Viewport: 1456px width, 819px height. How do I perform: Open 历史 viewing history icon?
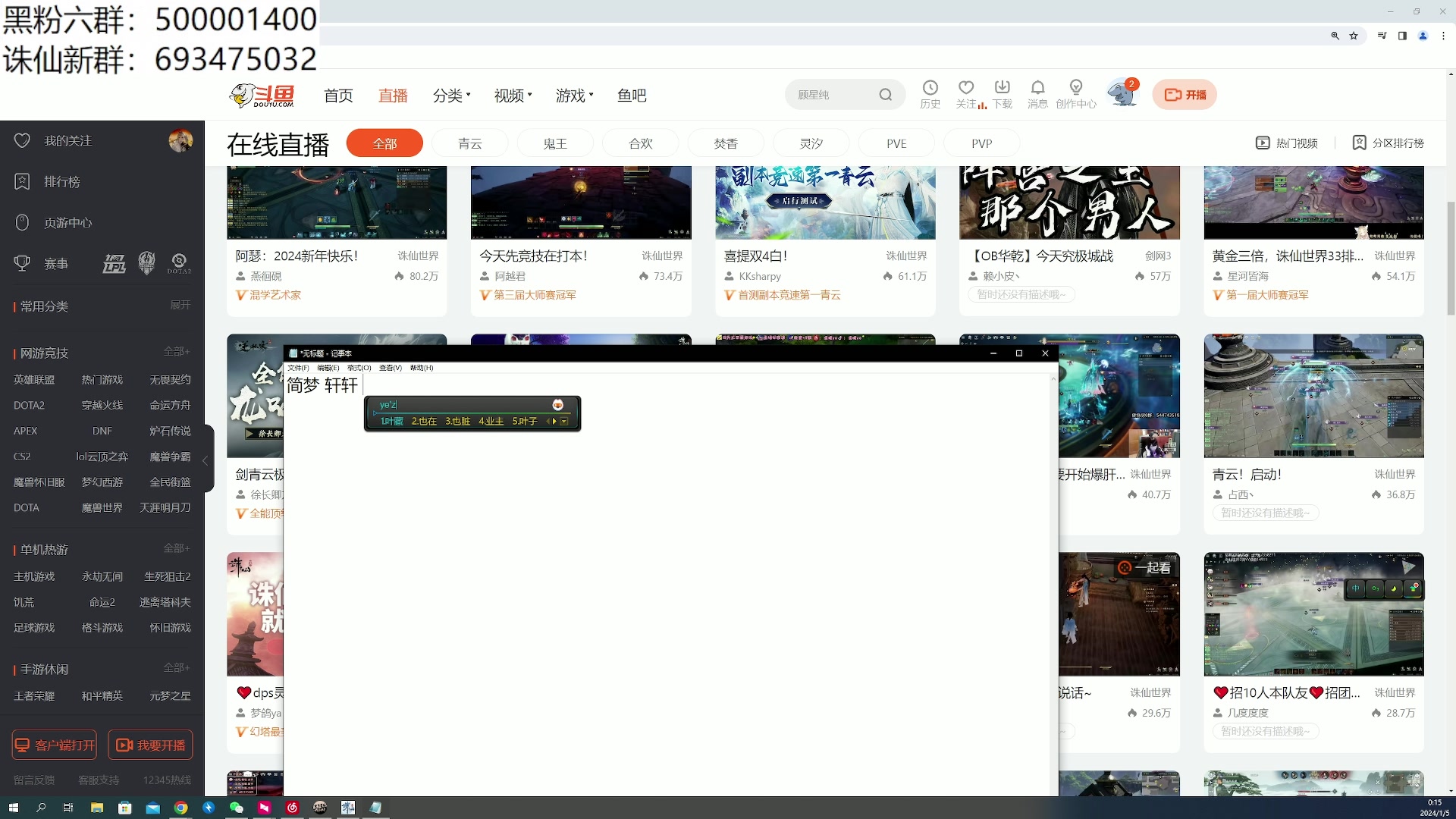pos(930,88)
